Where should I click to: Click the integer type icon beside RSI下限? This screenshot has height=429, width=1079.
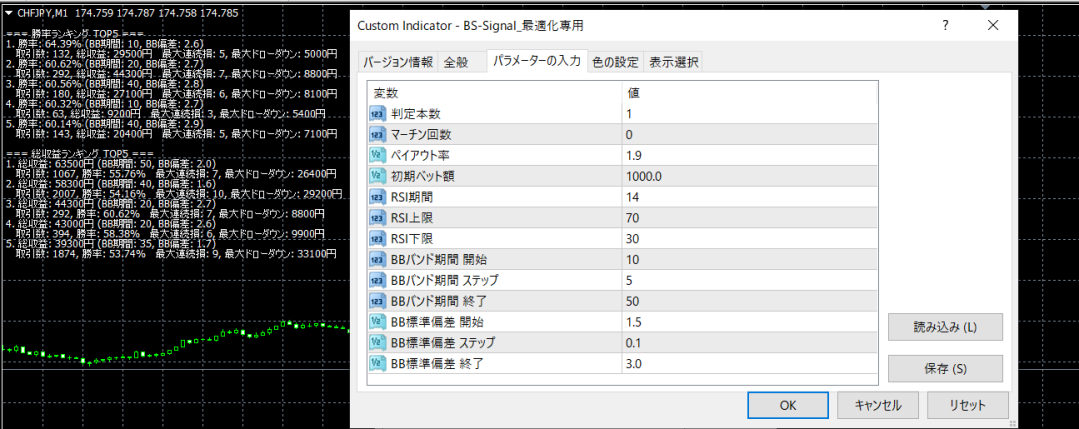[x=377, y=239]
